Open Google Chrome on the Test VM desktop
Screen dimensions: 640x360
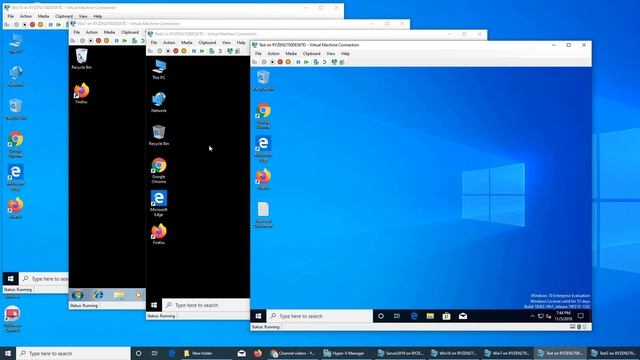[263, 116]
